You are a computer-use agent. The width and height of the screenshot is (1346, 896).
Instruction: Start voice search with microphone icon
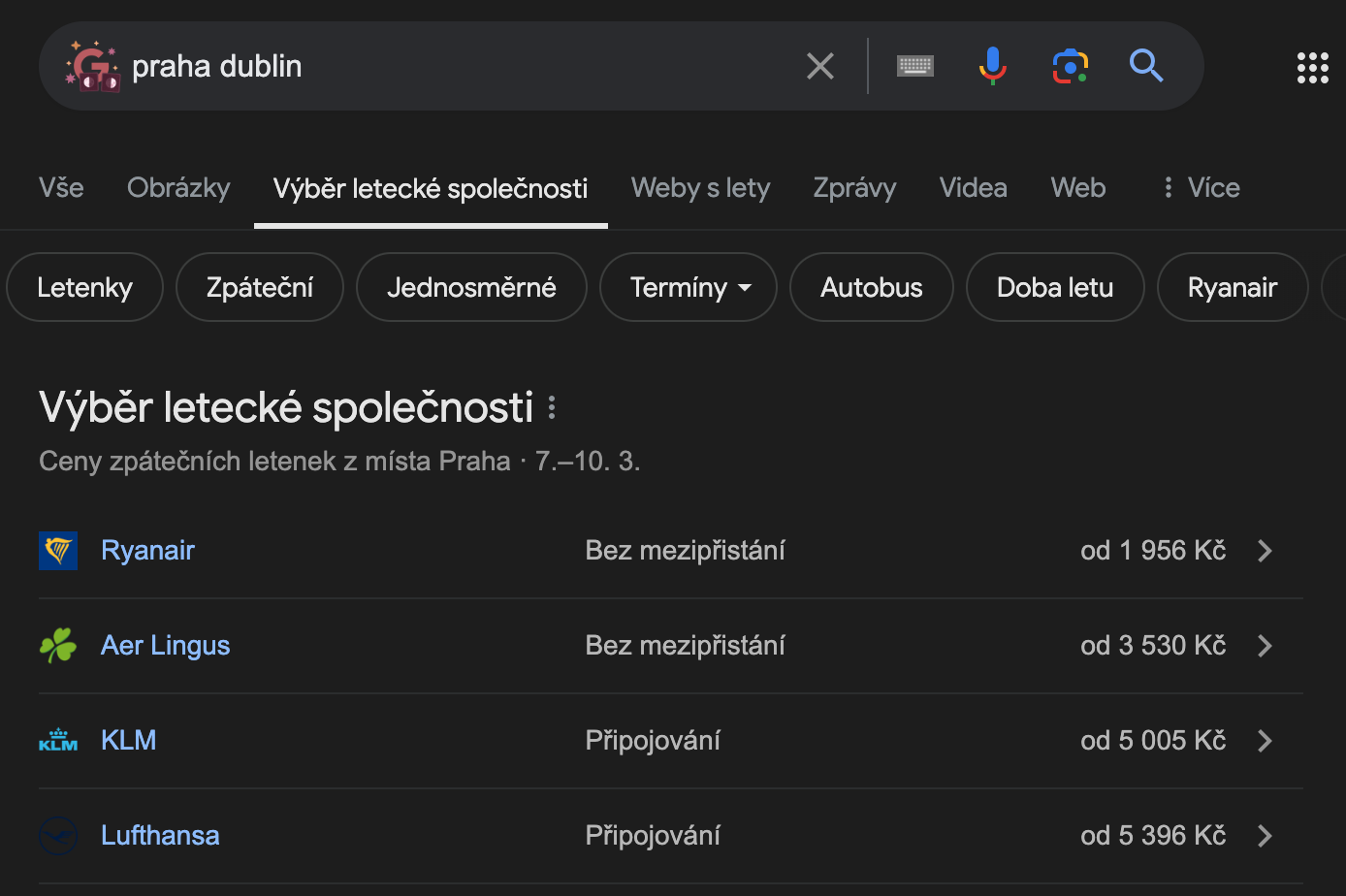992,66
